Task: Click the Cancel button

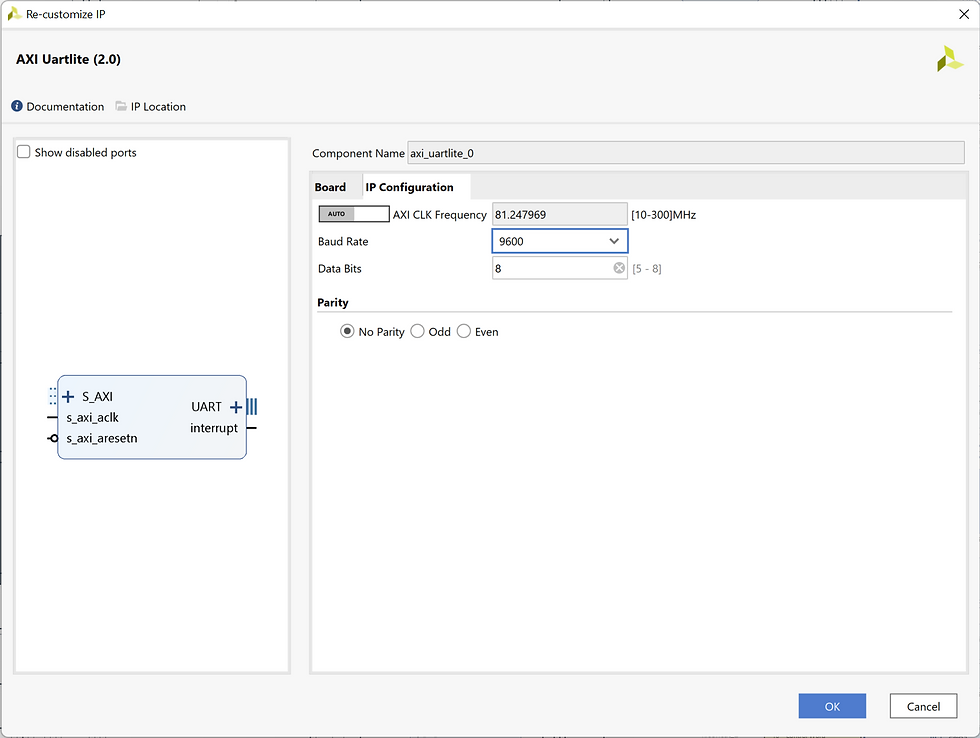Action: click(923, 706)
